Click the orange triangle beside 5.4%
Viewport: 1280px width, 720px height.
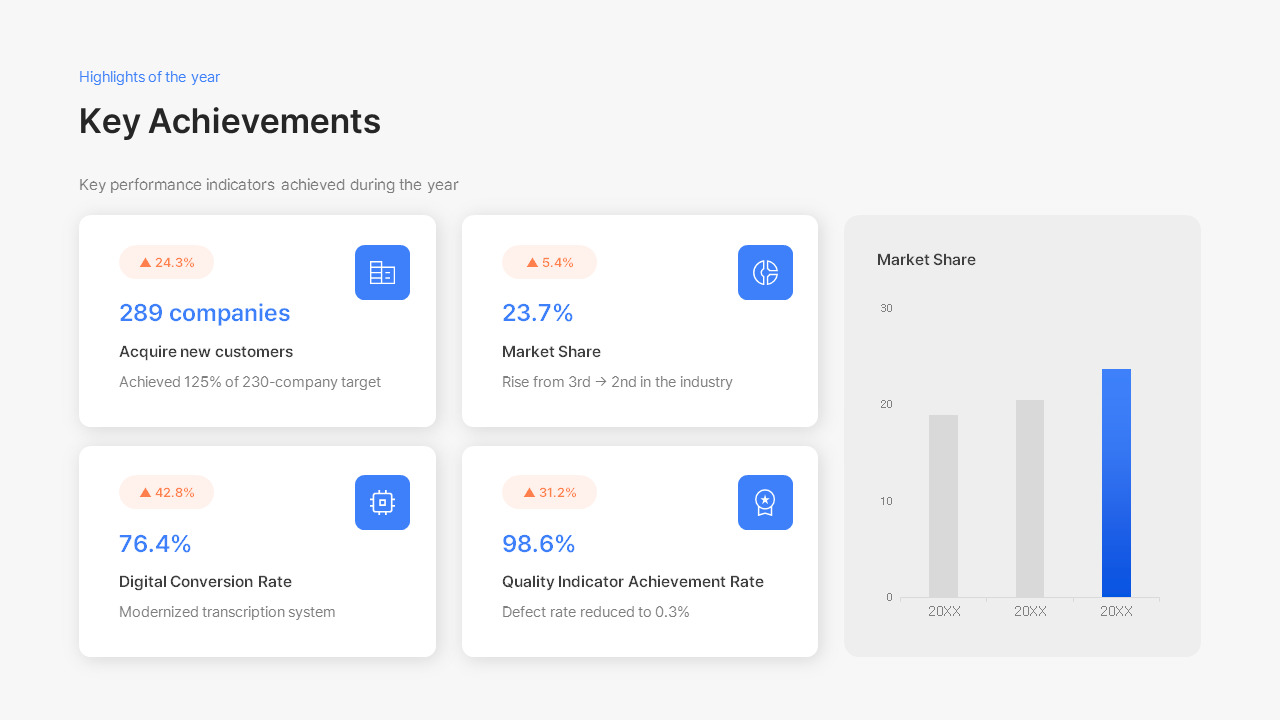530,262
